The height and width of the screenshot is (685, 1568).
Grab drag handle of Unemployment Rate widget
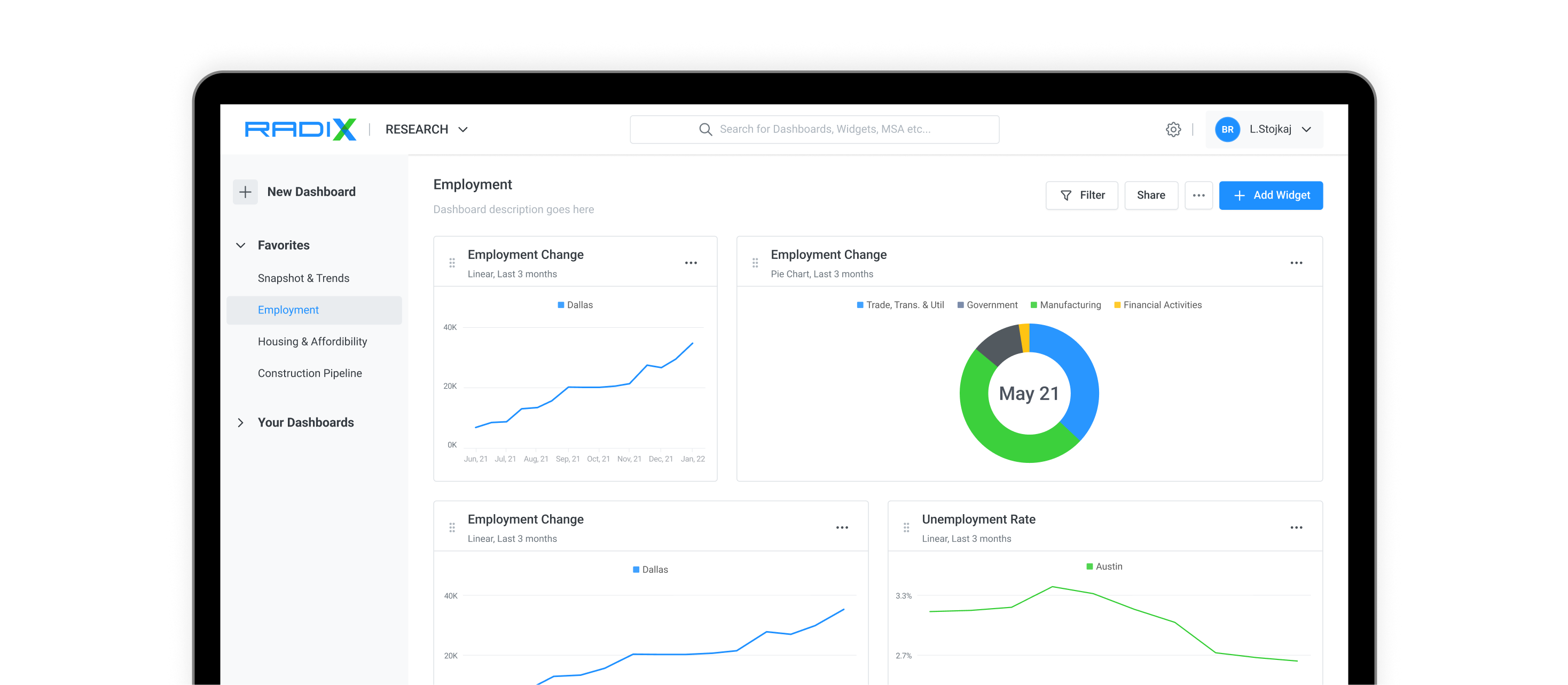pos(906,527)
